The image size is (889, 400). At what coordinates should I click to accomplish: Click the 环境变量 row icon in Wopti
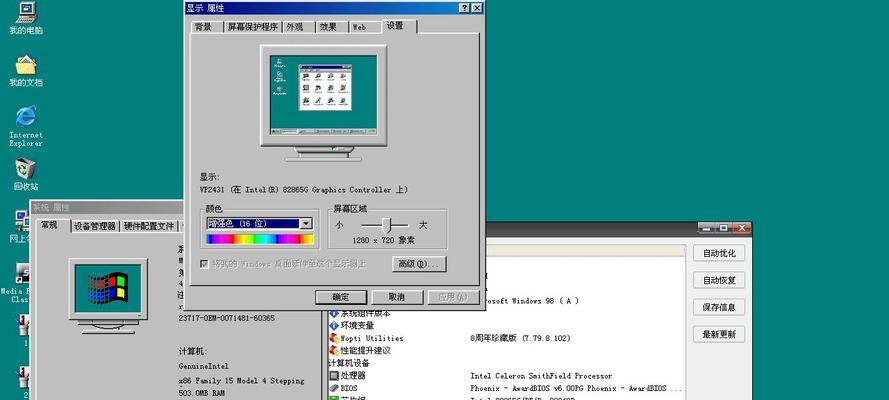click(x=334, y=326)
